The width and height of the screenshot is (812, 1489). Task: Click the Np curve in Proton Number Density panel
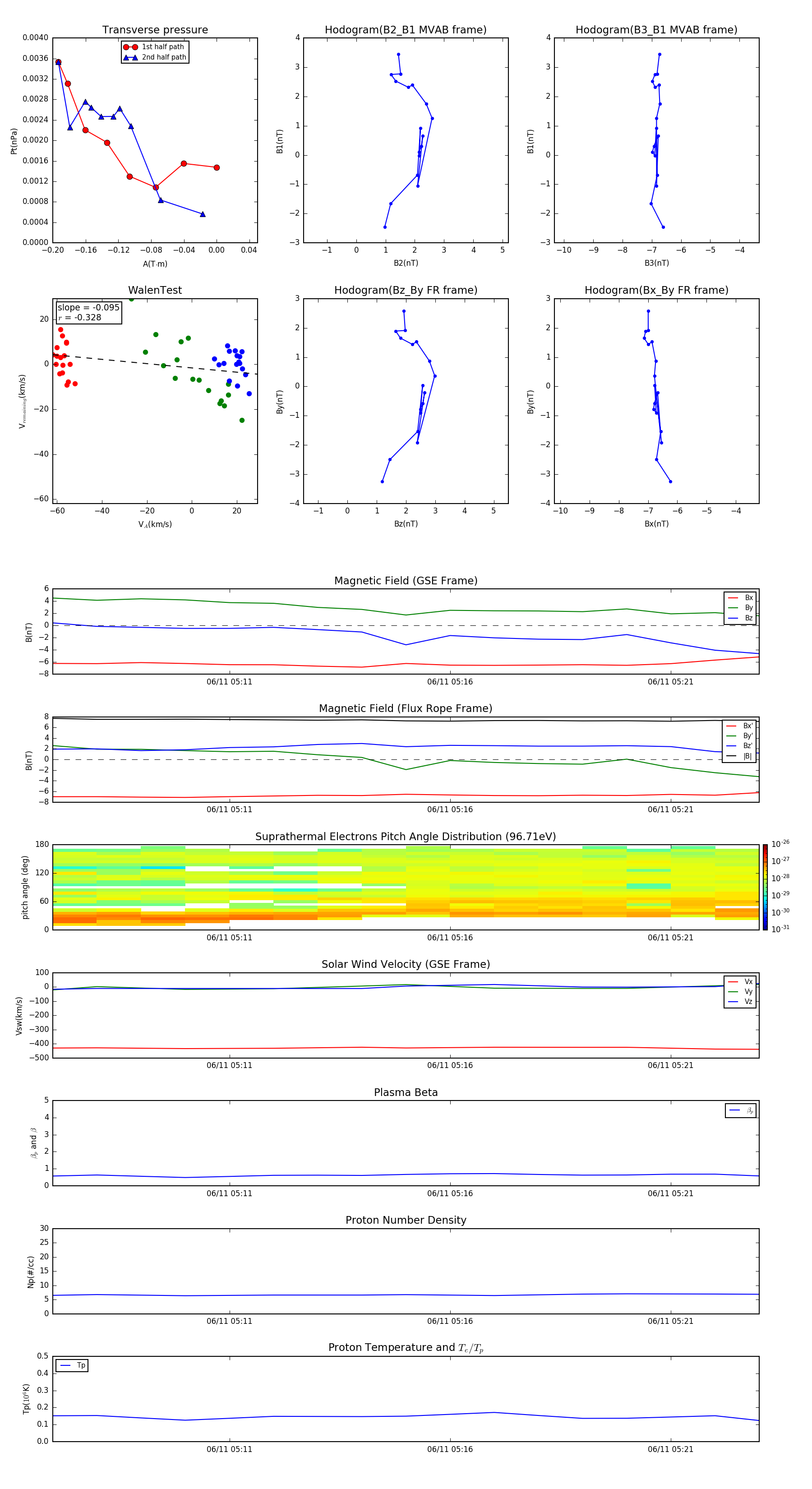pos(405,1295)
